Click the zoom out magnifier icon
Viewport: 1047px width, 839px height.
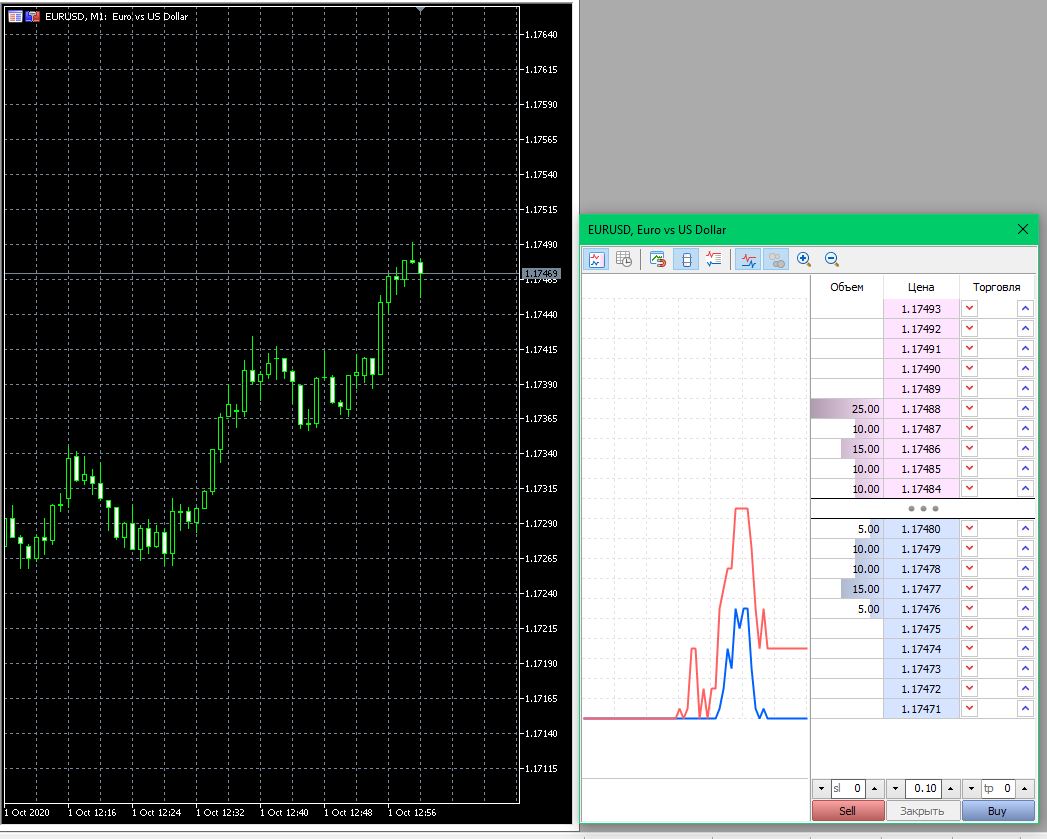[832, 259]
